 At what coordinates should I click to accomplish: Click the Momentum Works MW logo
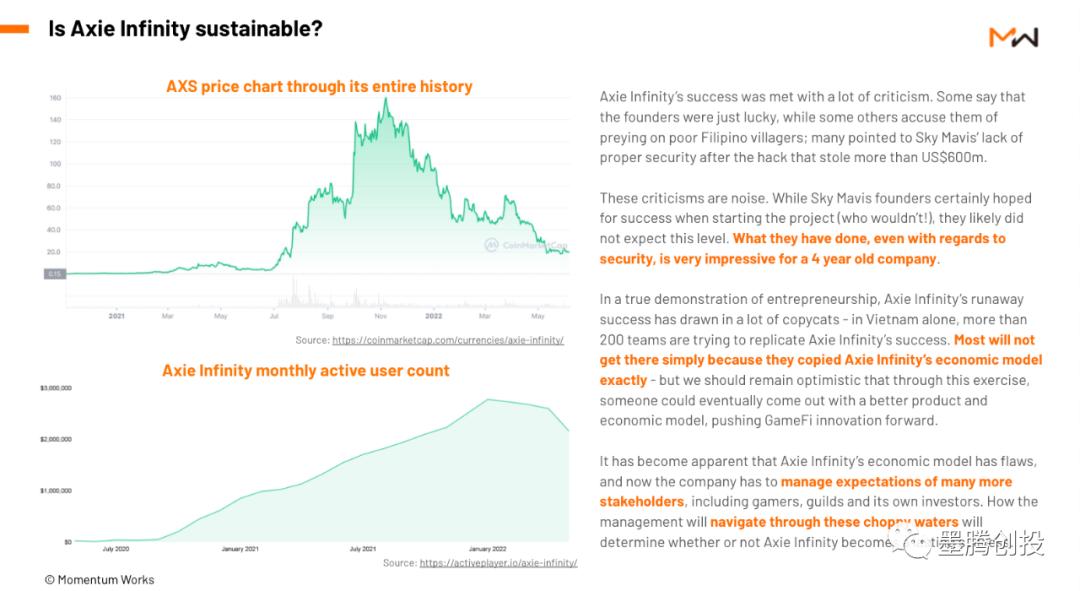[x=1013, y=37]
